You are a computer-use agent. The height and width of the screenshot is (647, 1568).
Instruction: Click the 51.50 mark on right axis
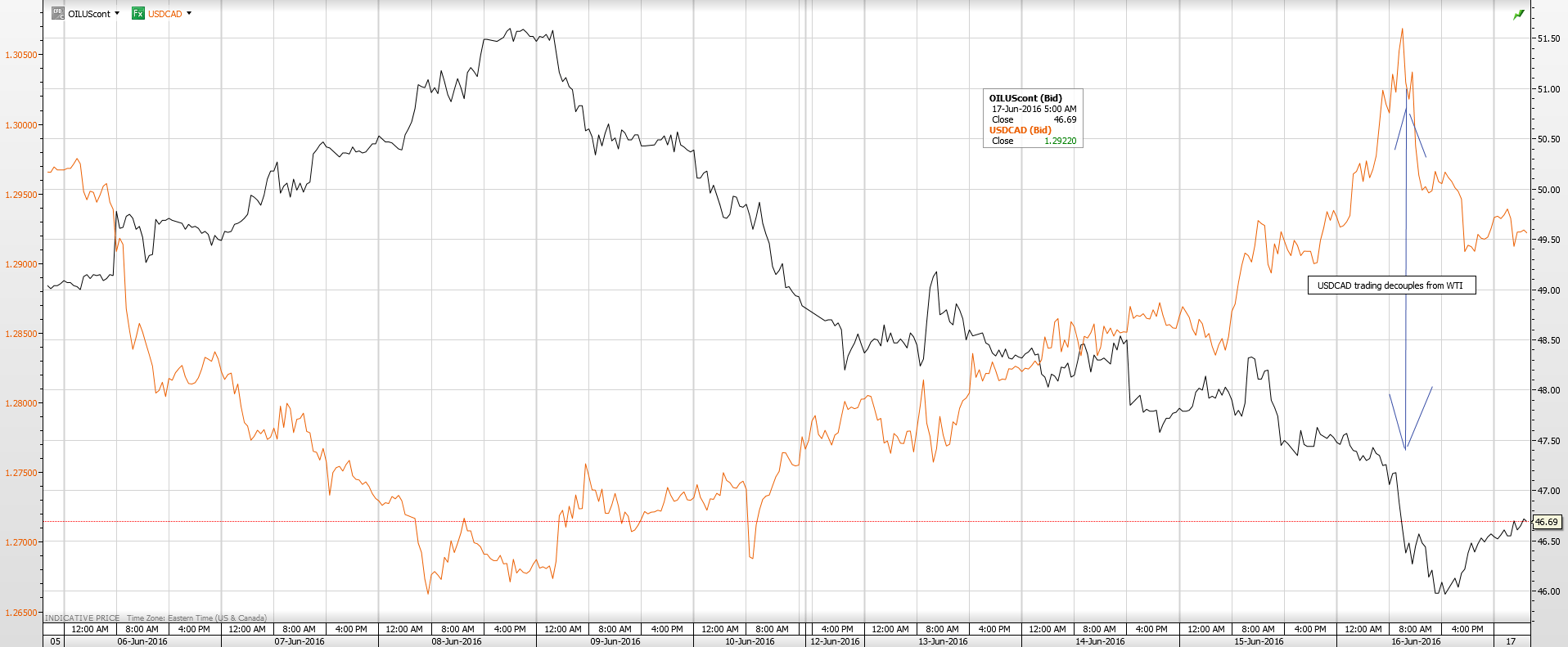[1548, 38]
